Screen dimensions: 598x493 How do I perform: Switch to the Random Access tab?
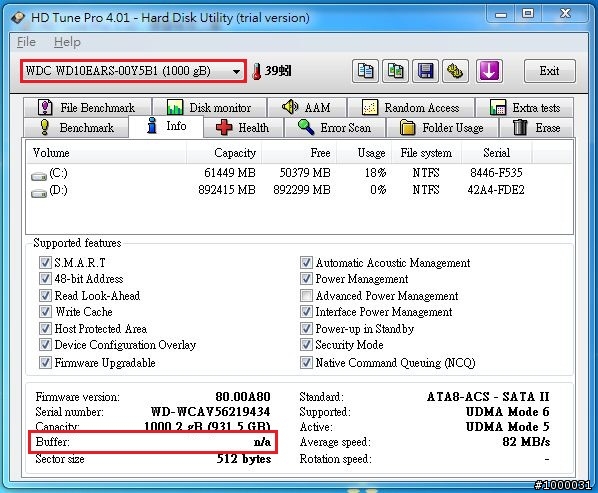tap(411, 108)
